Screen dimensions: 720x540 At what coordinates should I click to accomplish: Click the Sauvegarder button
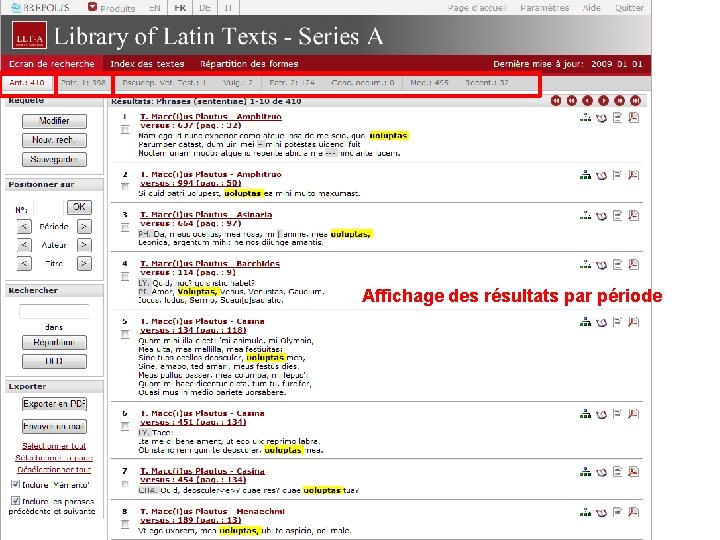[x=54, y=159]
